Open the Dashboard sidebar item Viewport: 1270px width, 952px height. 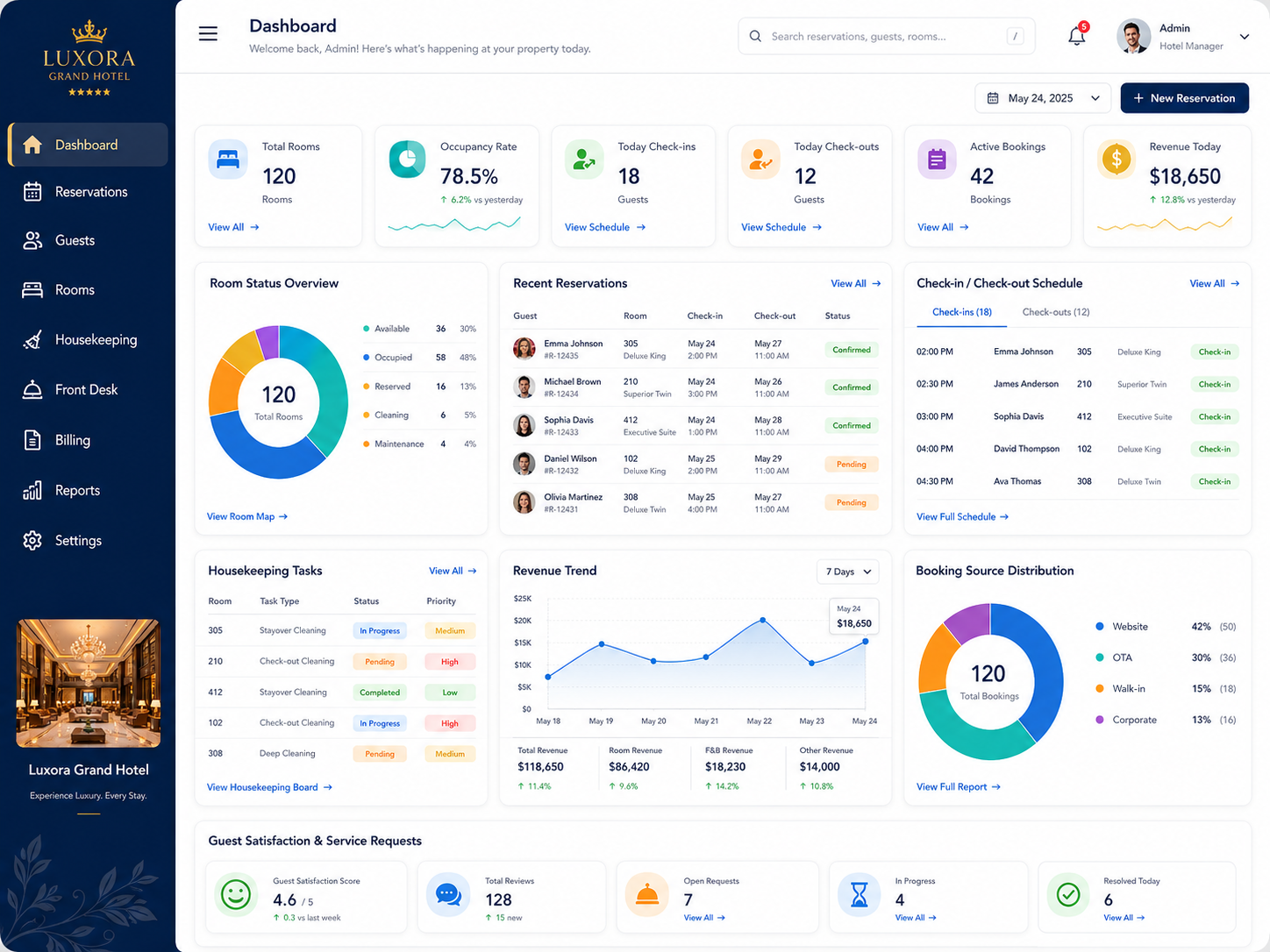(x=89, y=145)
